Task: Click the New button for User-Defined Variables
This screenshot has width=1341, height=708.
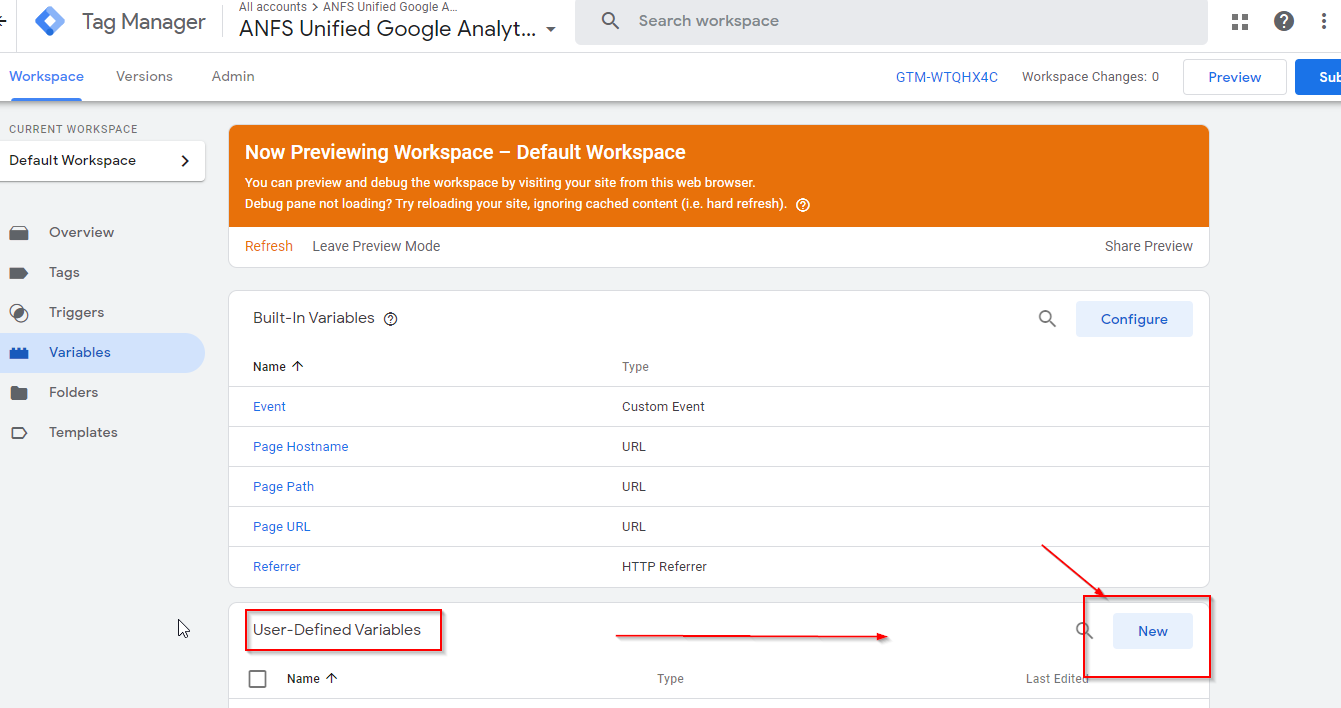Action: pyautogui.click(x=1152, y=631)
